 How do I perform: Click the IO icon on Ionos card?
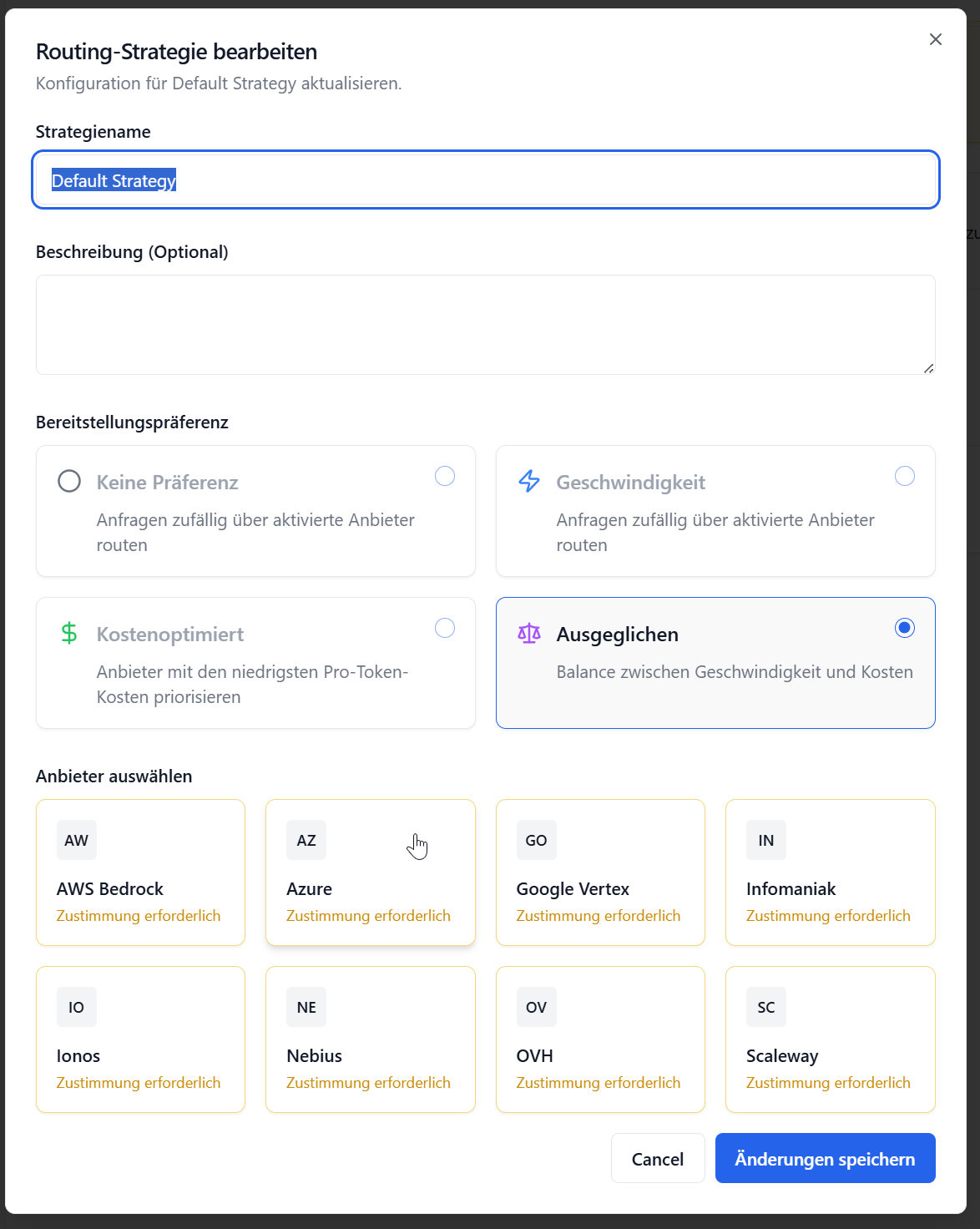point(76,1007)
